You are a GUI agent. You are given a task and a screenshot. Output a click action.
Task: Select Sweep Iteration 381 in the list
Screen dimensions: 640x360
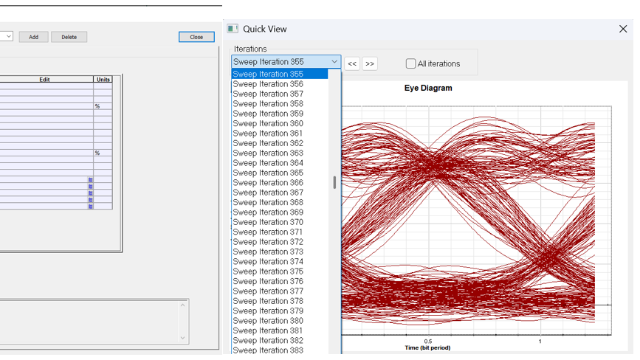coord(280,331)
